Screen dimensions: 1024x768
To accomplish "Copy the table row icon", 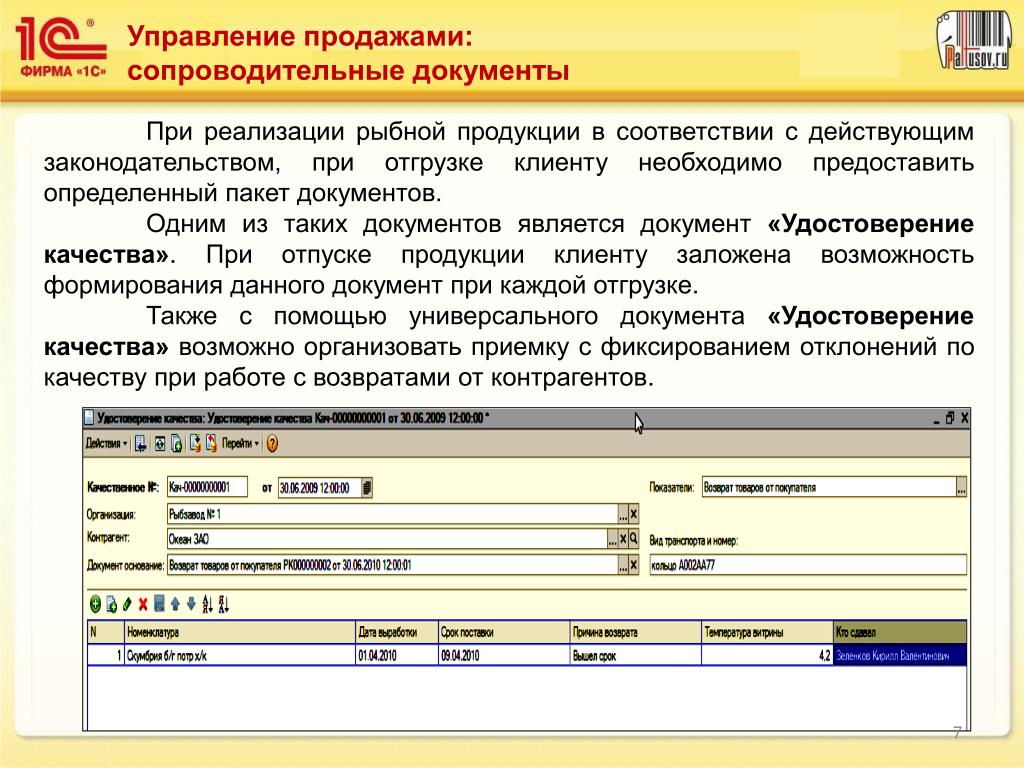I will 112,604.
